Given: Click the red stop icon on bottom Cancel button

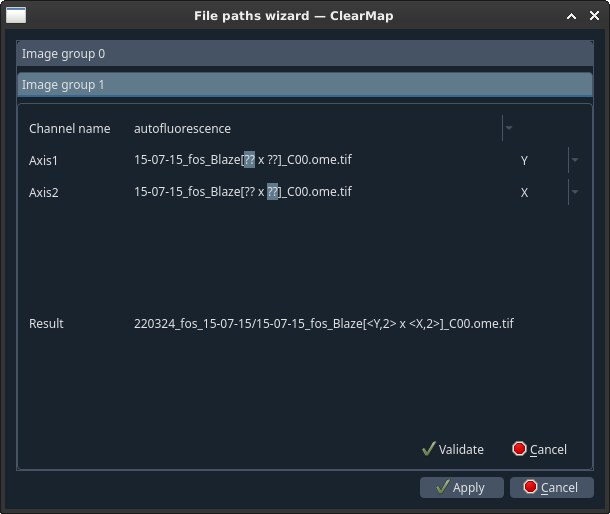Looking at the screenshot, I should 530,487.
